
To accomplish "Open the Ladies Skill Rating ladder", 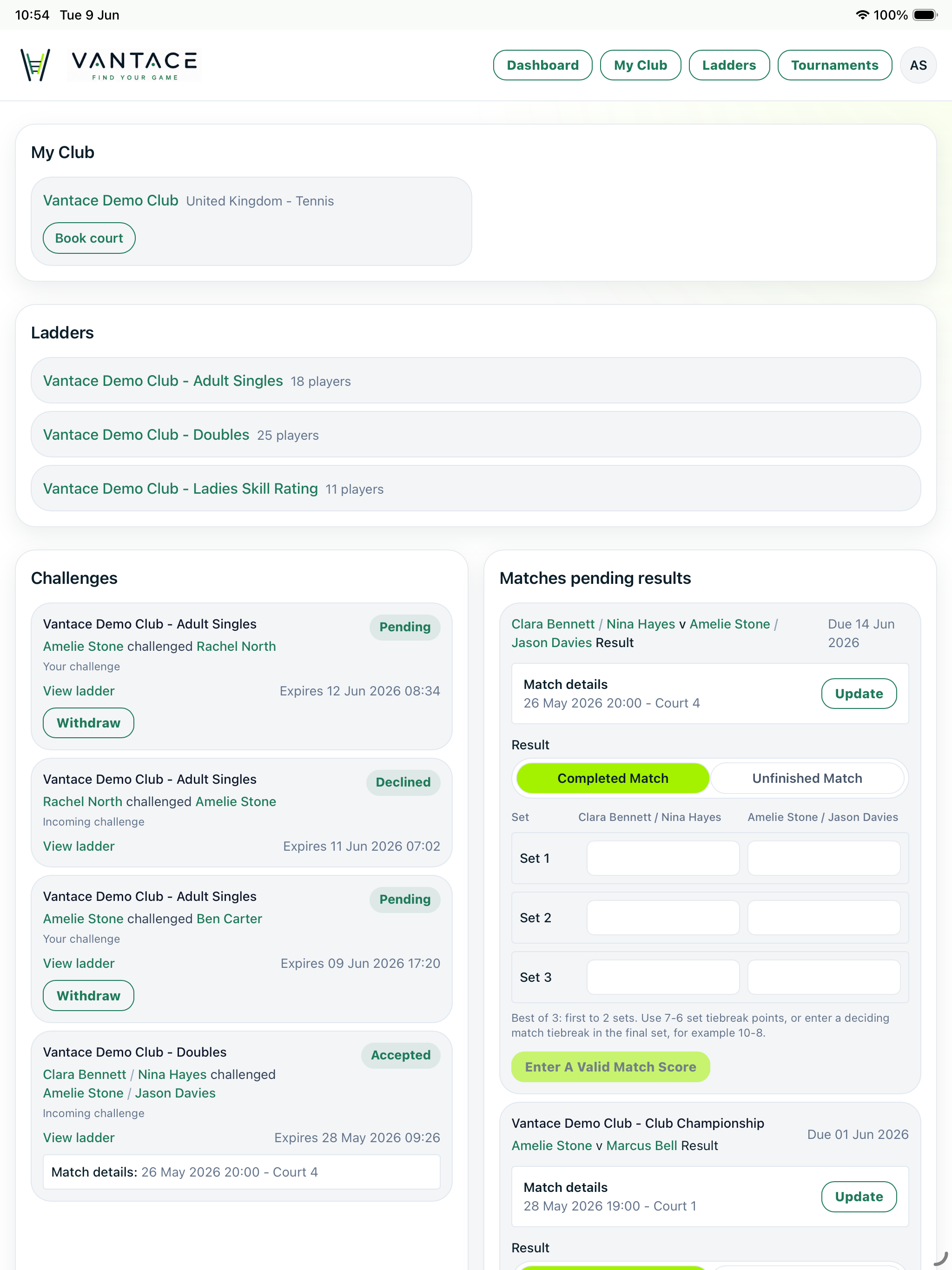I will click(x=180, y=489).
